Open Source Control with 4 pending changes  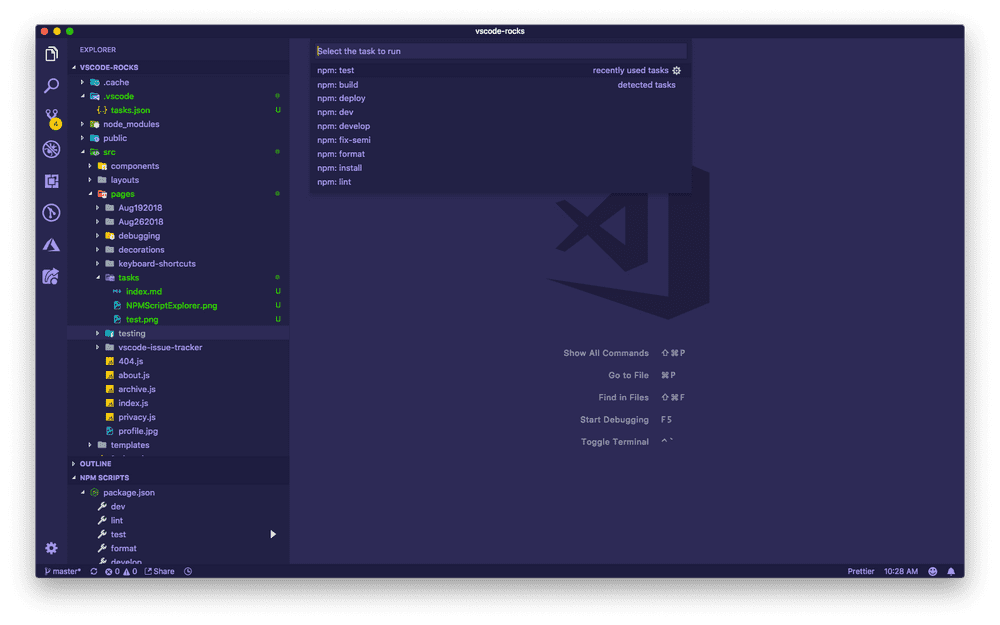[x=50, y=117]
